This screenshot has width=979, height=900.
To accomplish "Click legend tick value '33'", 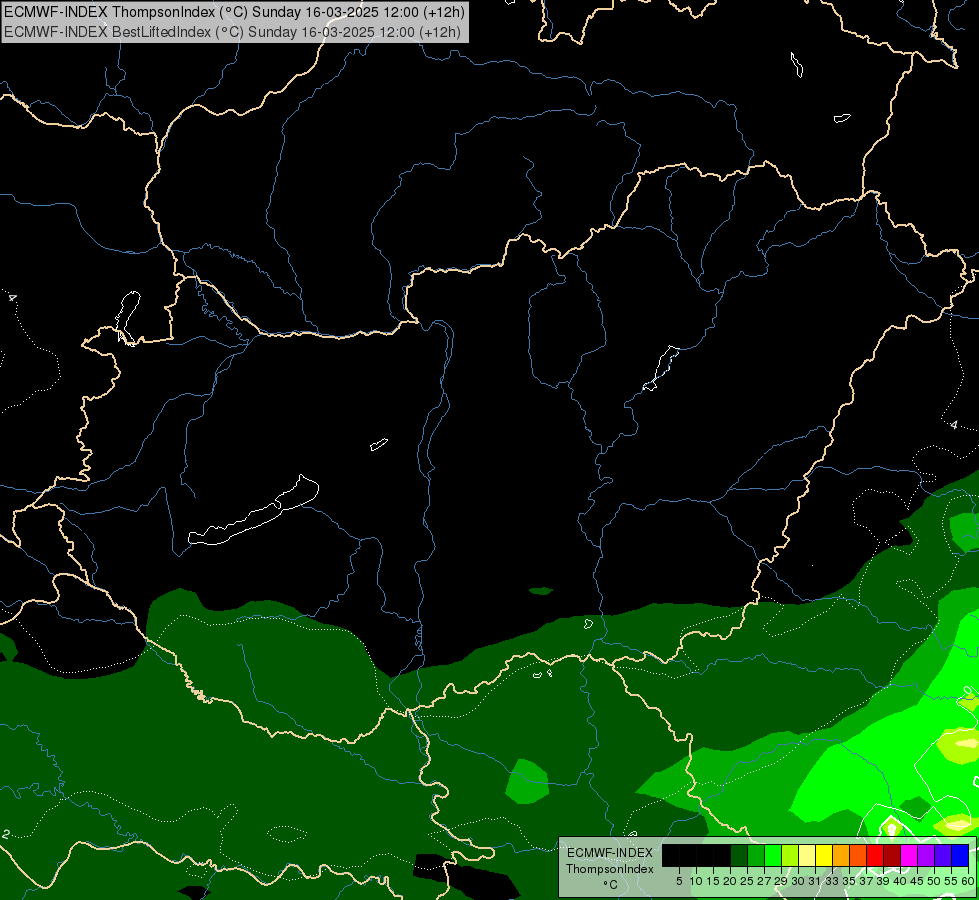I will 832,881.
